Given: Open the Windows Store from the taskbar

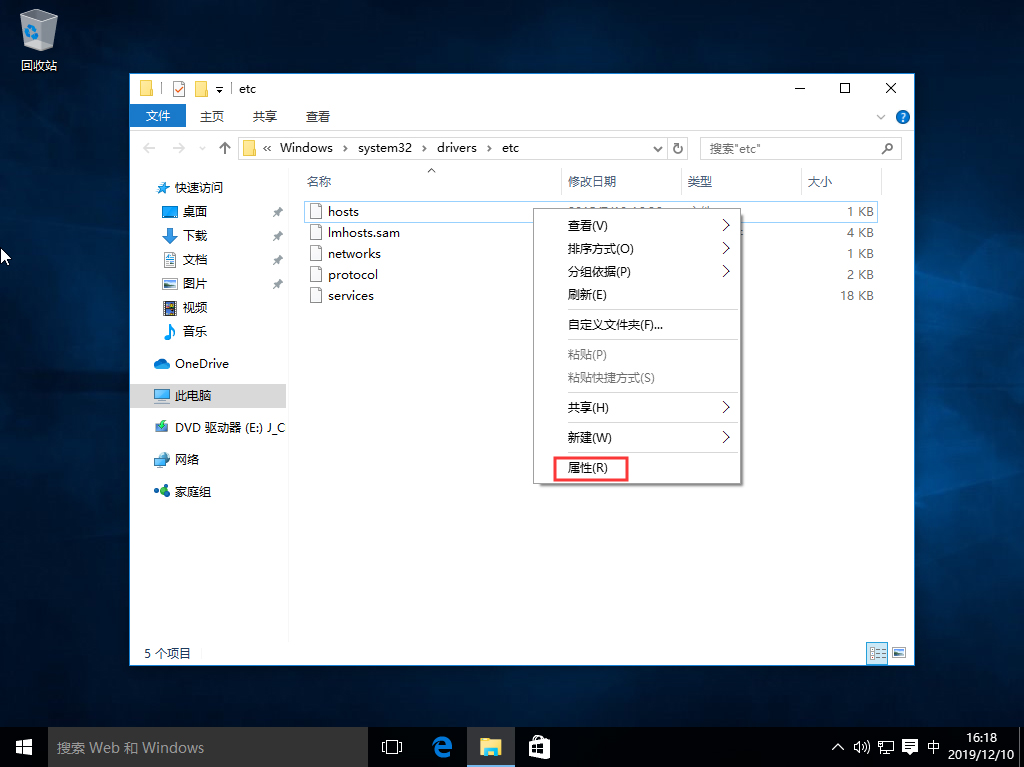Looking at the screenshot, I should click(539, 747).
